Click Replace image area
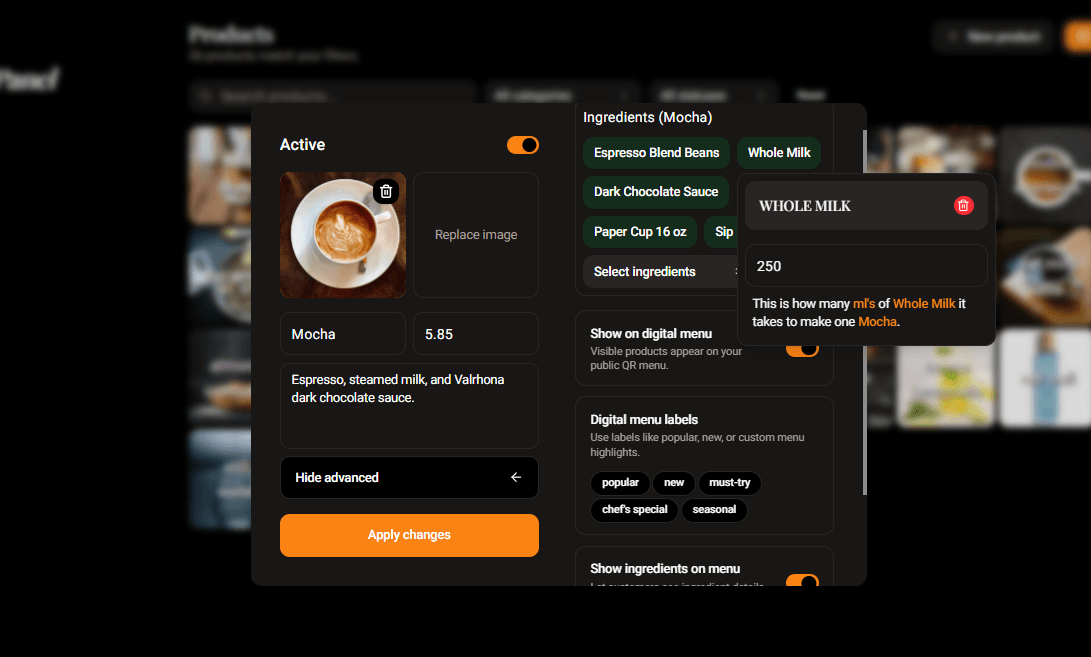 [476, 235]
